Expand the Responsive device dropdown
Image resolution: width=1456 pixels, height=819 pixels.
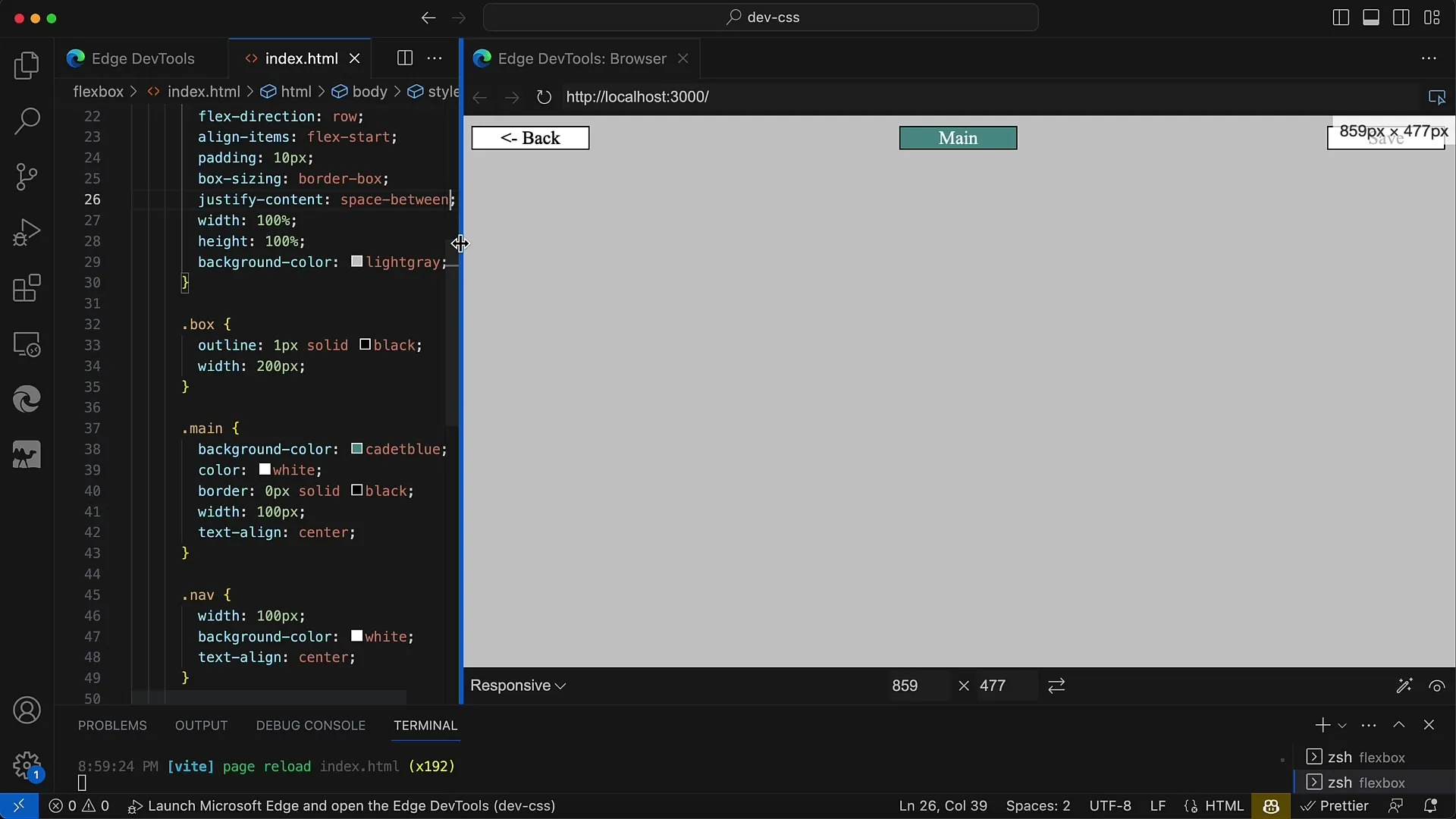pyautogui.click(x=518, y=686)
